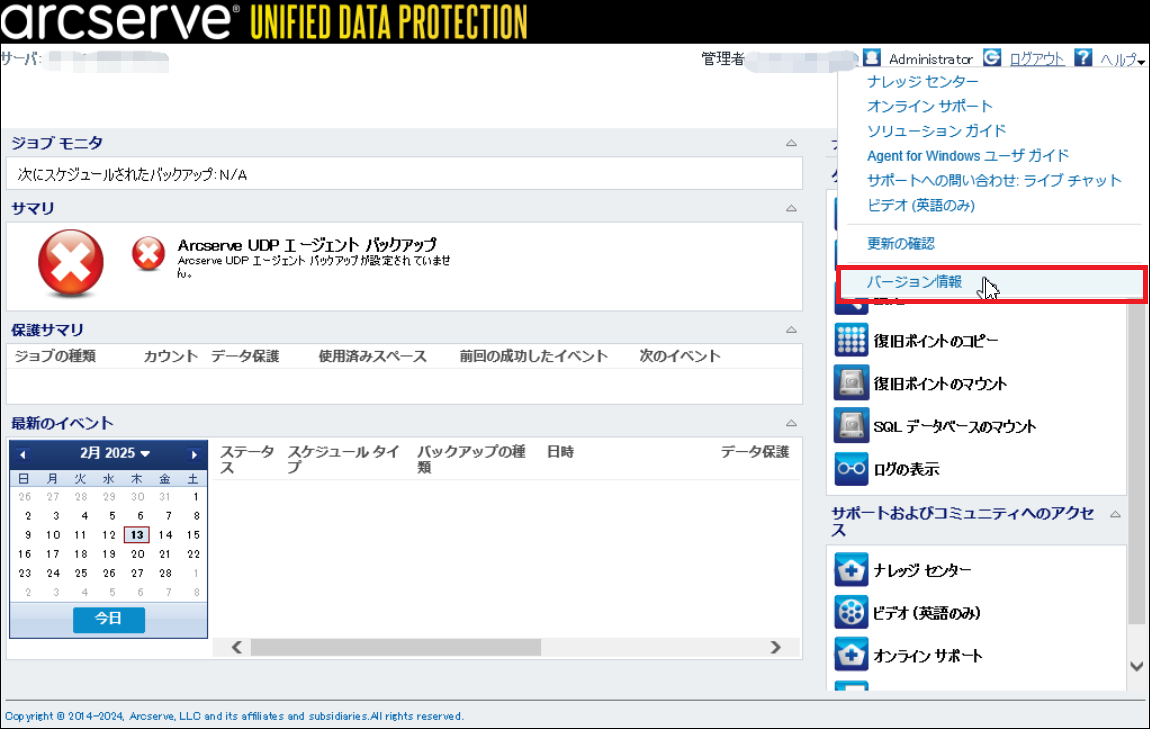Click ジョブの種類 column header

[55, 356]
